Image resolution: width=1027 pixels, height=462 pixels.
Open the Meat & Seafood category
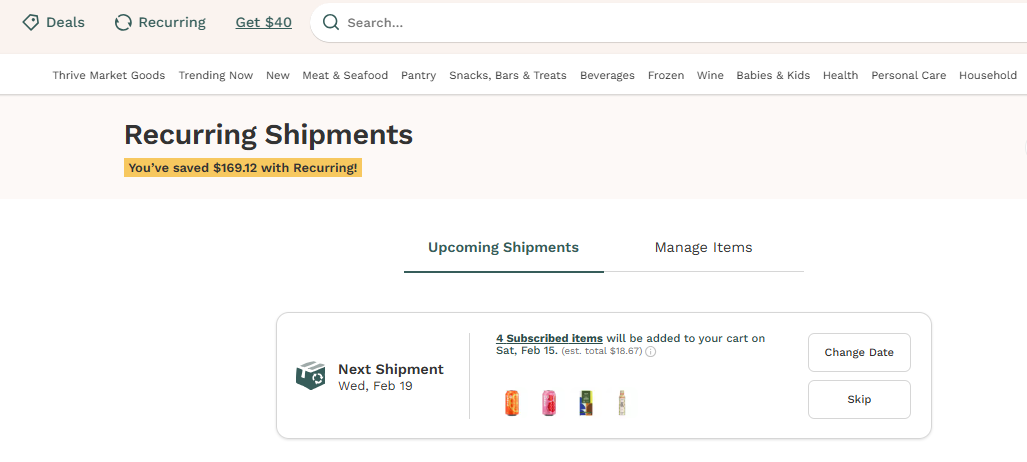click(x=345, y=75)
